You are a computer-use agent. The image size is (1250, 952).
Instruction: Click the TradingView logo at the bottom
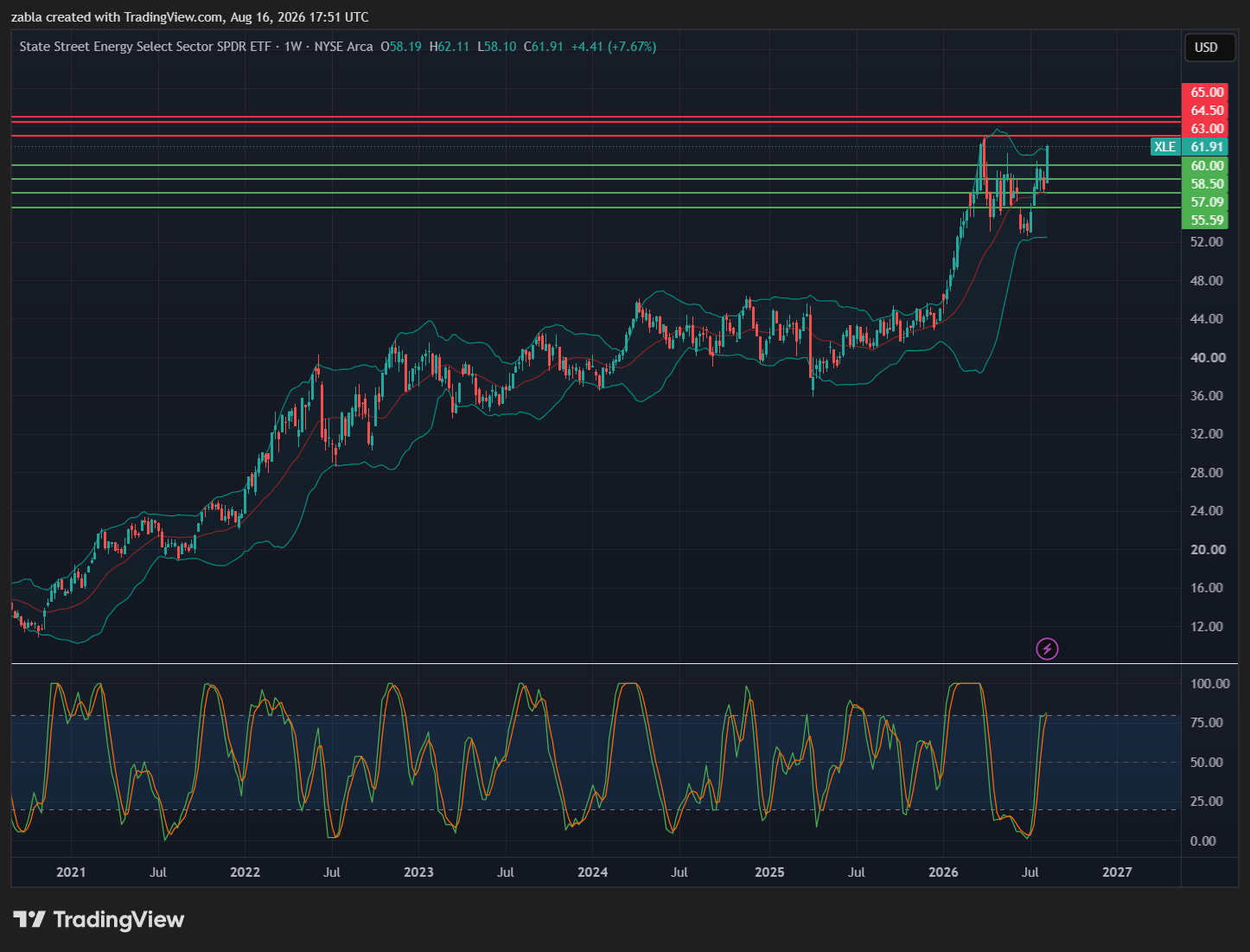click(x=99, y=919)
